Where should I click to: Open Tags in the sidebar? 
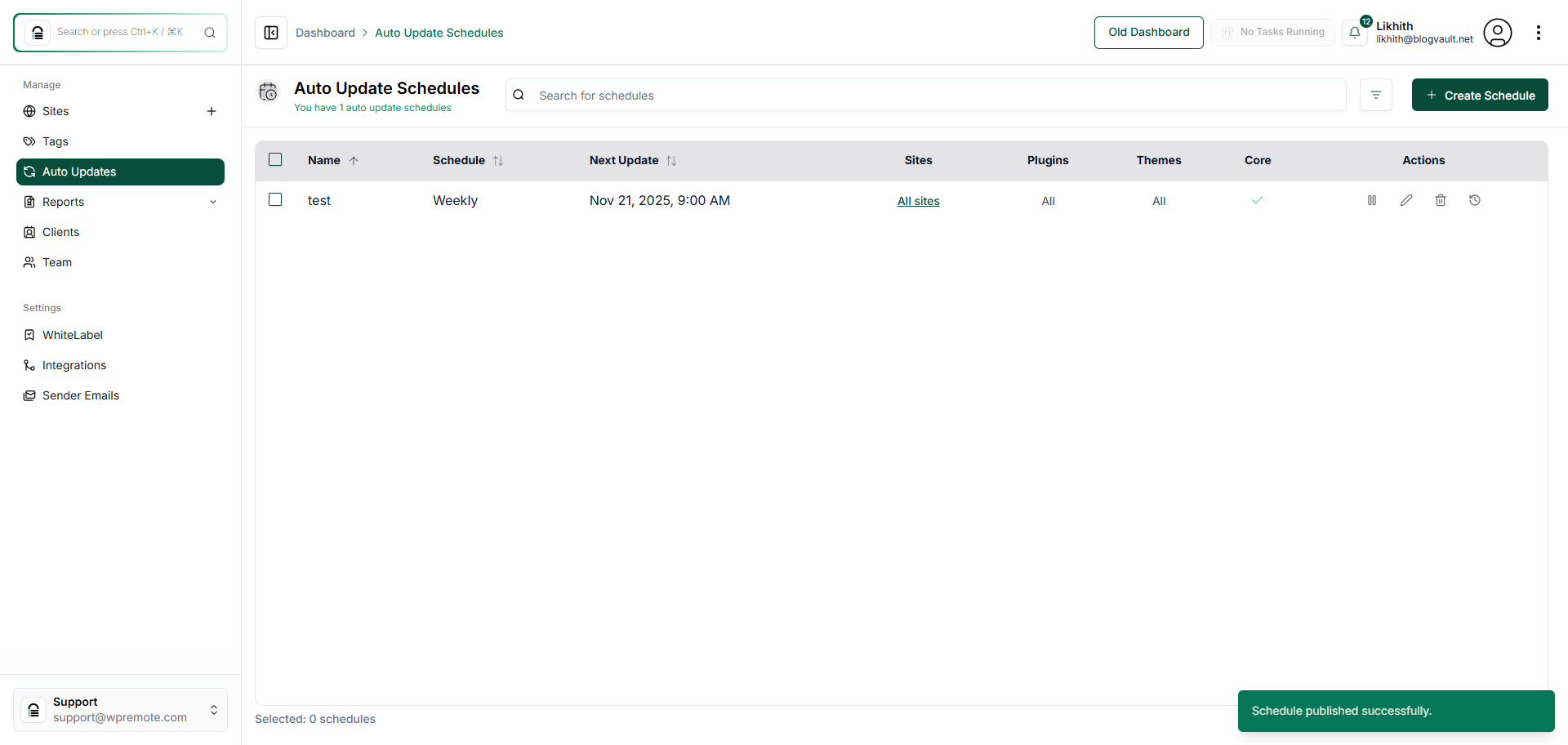(120, 141)
